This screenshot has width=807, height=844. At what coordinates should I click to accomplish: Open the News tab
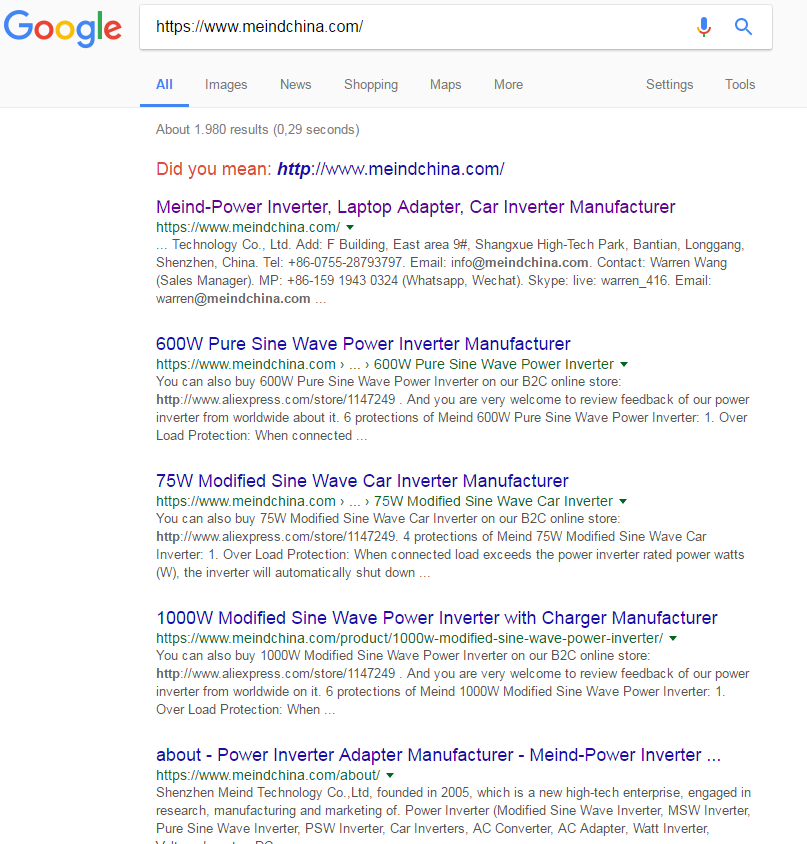(x=295, y=85)
